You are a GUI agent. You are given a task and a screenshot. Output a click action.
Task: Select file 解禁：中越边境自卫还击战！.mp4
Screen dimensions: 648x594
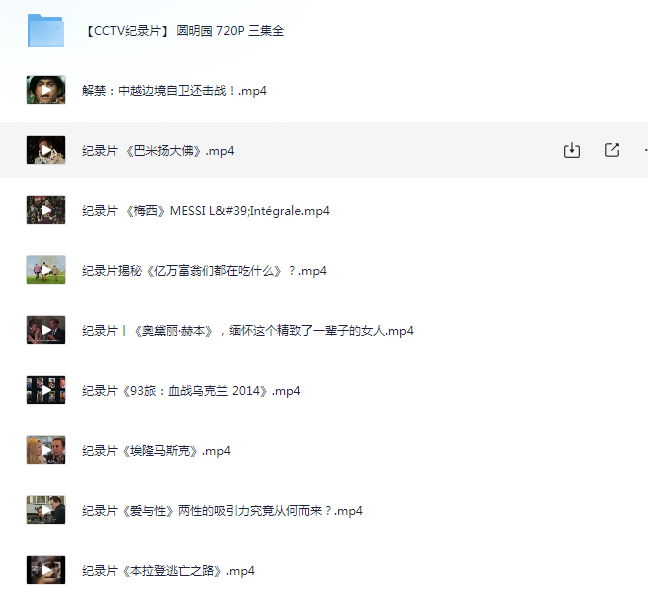point(174,91)
